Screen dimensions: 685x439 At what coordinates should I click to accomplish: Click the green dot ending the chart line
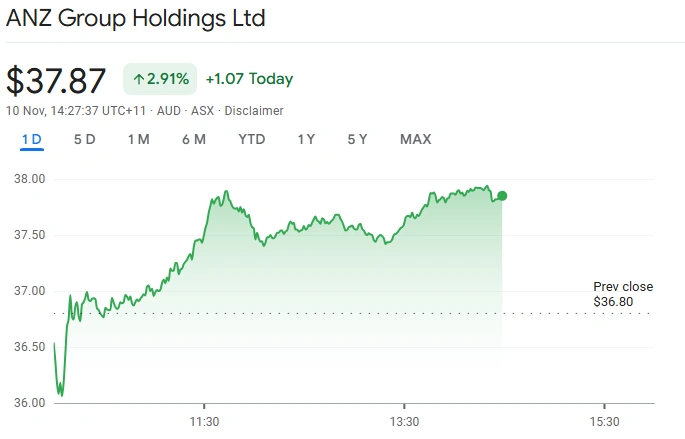(502, 196)
